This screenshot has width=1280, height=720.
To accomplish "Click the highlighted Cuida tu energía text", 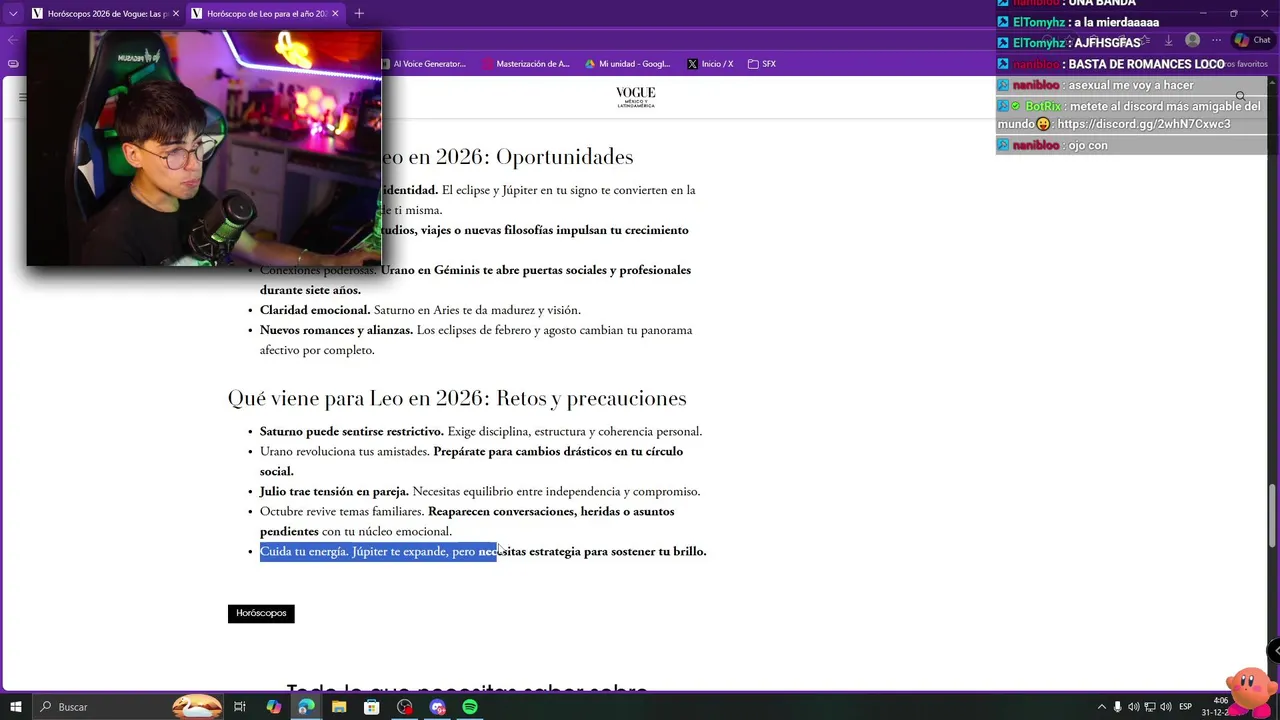I will pos(378,551).
